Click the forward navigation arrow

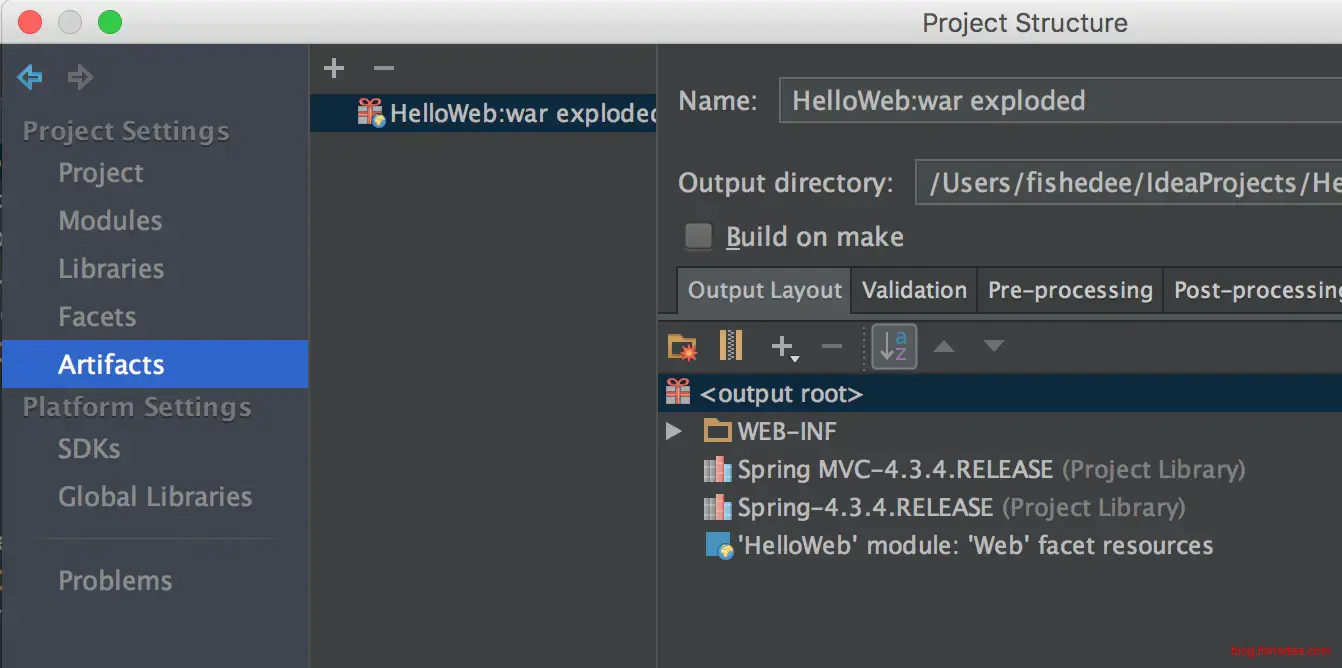[x=80, y=77]
